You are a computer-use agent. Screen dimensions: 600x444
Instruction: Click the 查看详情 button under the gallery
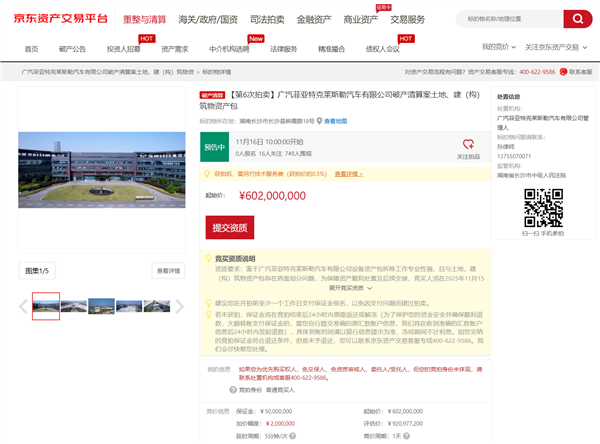168,271
